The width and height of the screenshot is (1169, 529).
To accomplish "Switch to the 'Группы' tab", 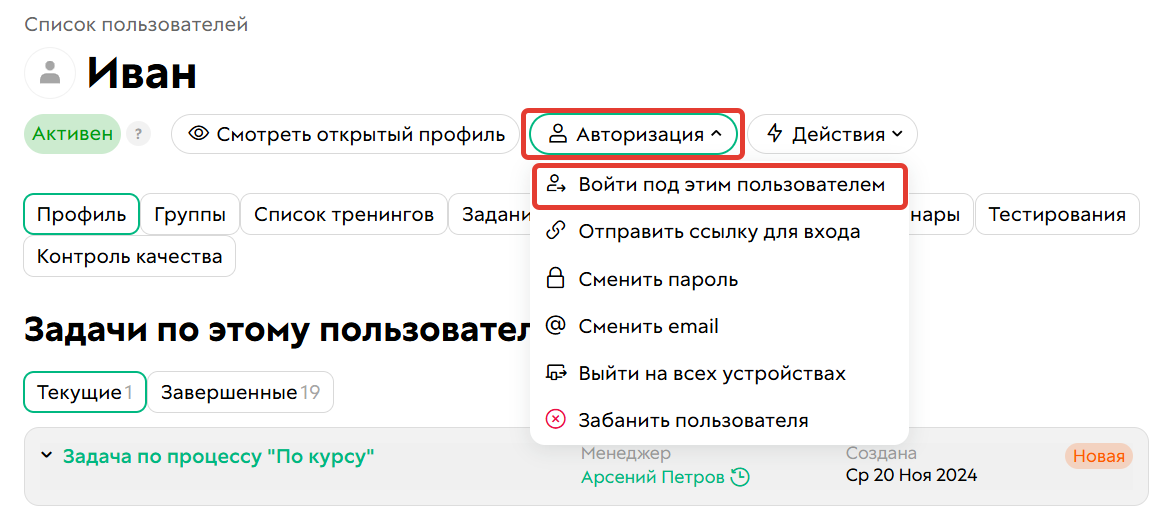I will click(x=190, y=215).
